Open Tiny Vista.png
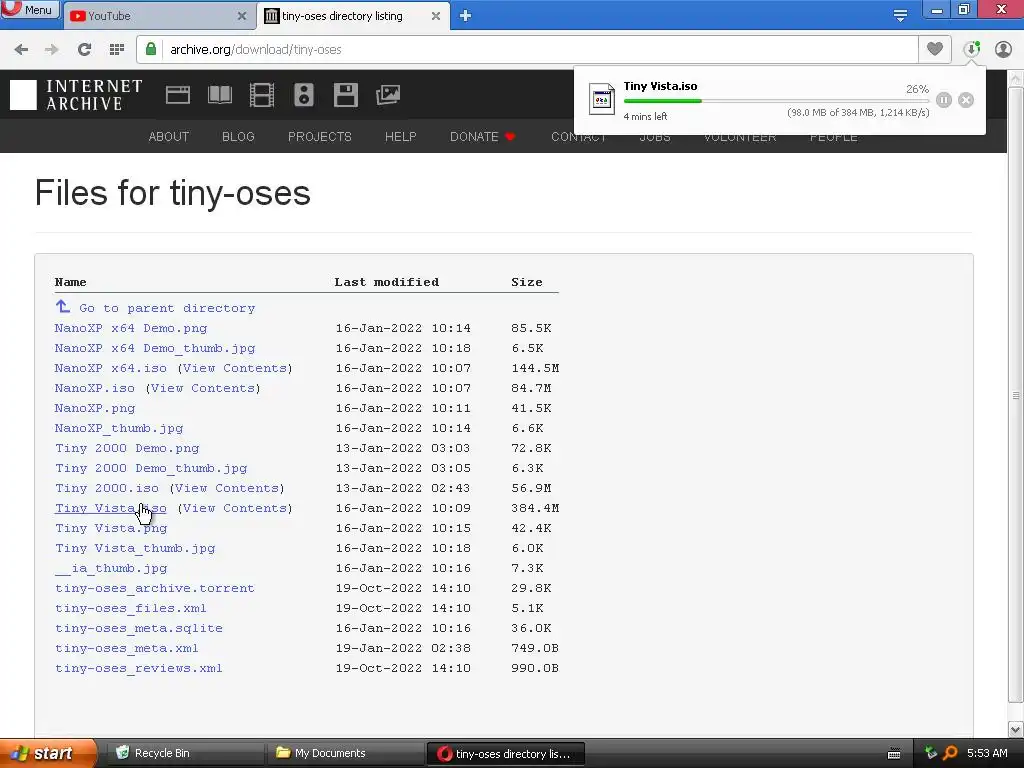 pos(110,528)
